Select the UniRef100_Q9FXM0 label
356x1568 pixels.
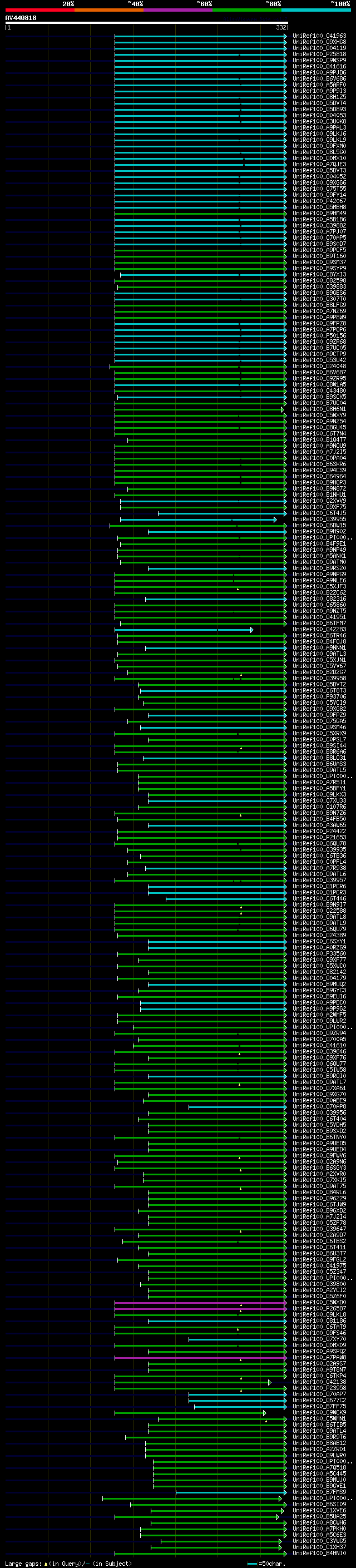click(x=319, y=146)
